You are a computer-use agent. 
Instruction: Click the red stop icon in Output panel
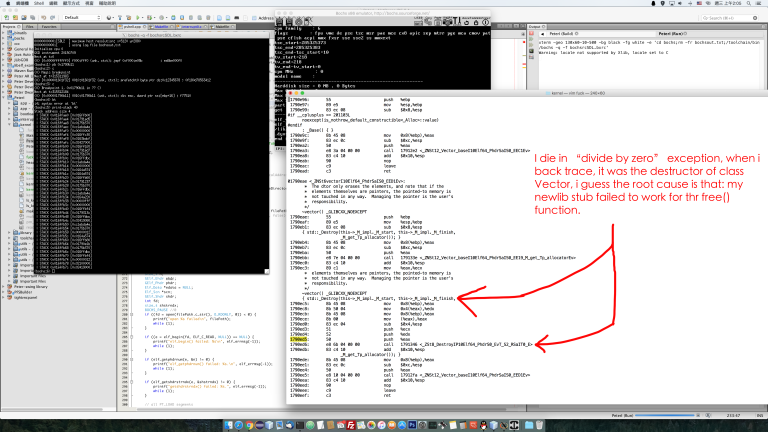tap(531, 33)
